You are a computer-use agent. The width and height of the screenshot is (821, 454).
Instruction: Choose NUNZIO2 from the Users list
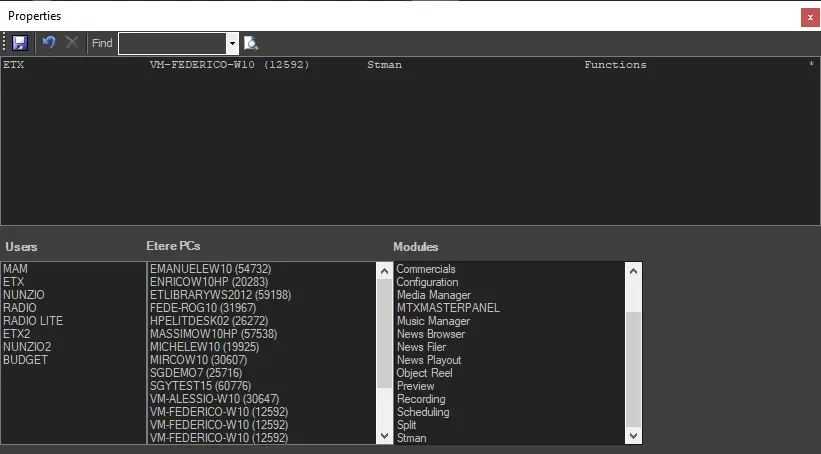coord(27,347)
